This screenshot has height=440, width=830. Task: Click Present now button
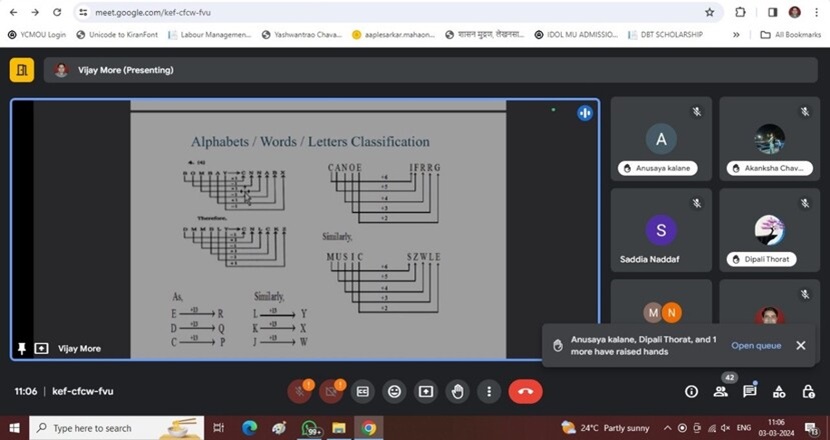pyautogui.click(x=426, y=391)
